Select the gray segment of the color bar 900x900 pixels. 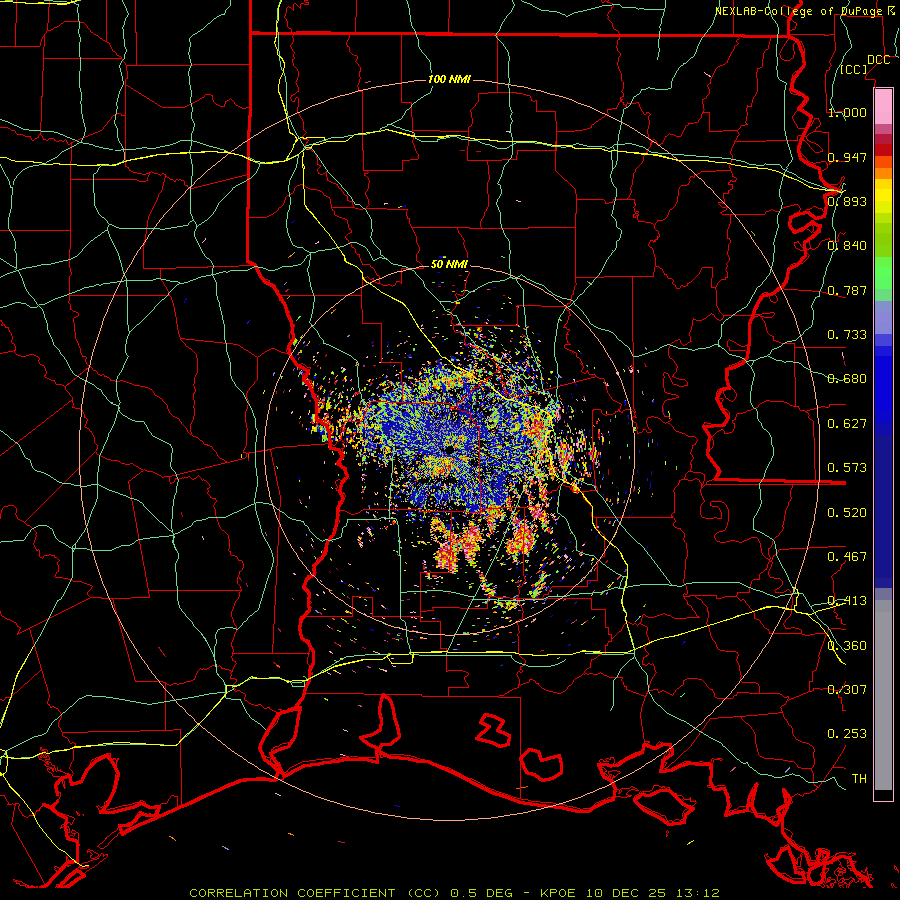883,695
